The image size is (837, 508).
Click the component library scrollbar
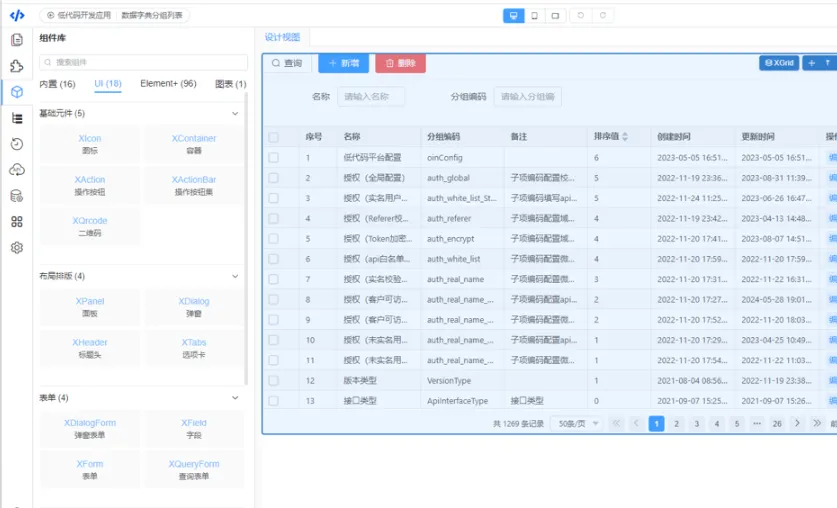coord(246,239)
